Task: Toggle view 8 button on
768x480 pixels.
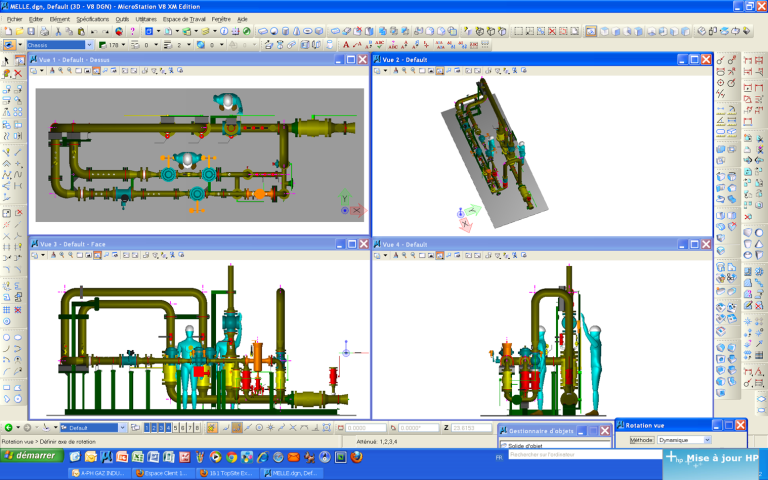Action: click(197, 428)
